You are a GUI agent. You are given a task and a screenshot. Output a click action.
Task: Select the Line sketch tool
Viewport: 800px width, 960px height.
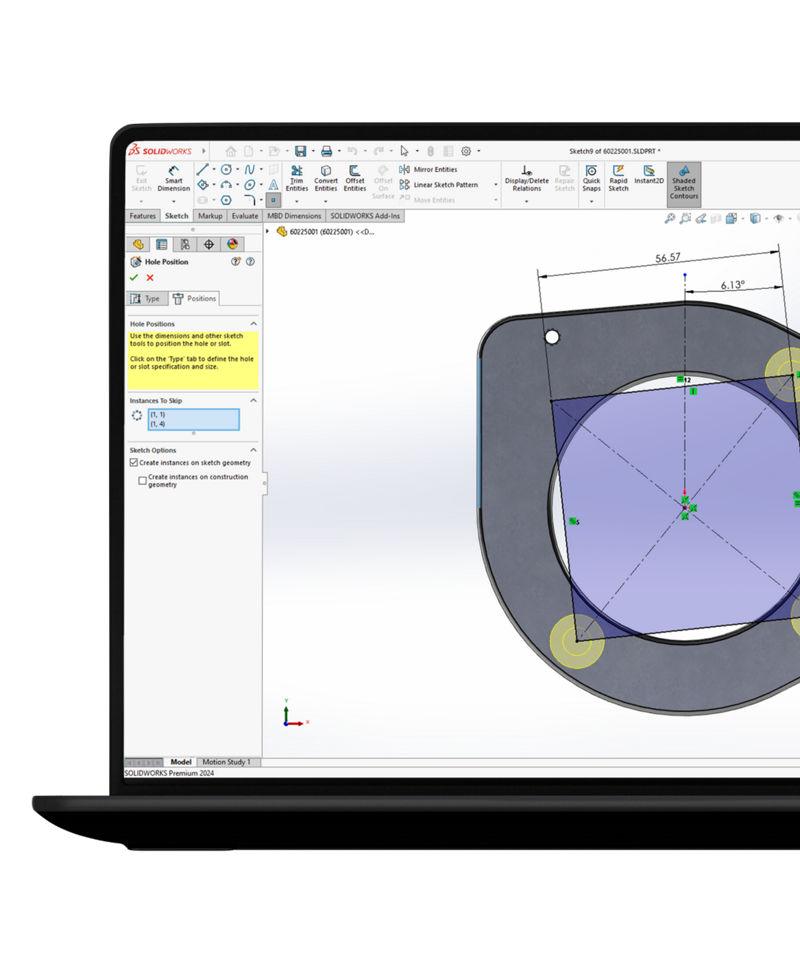(203, 170)
